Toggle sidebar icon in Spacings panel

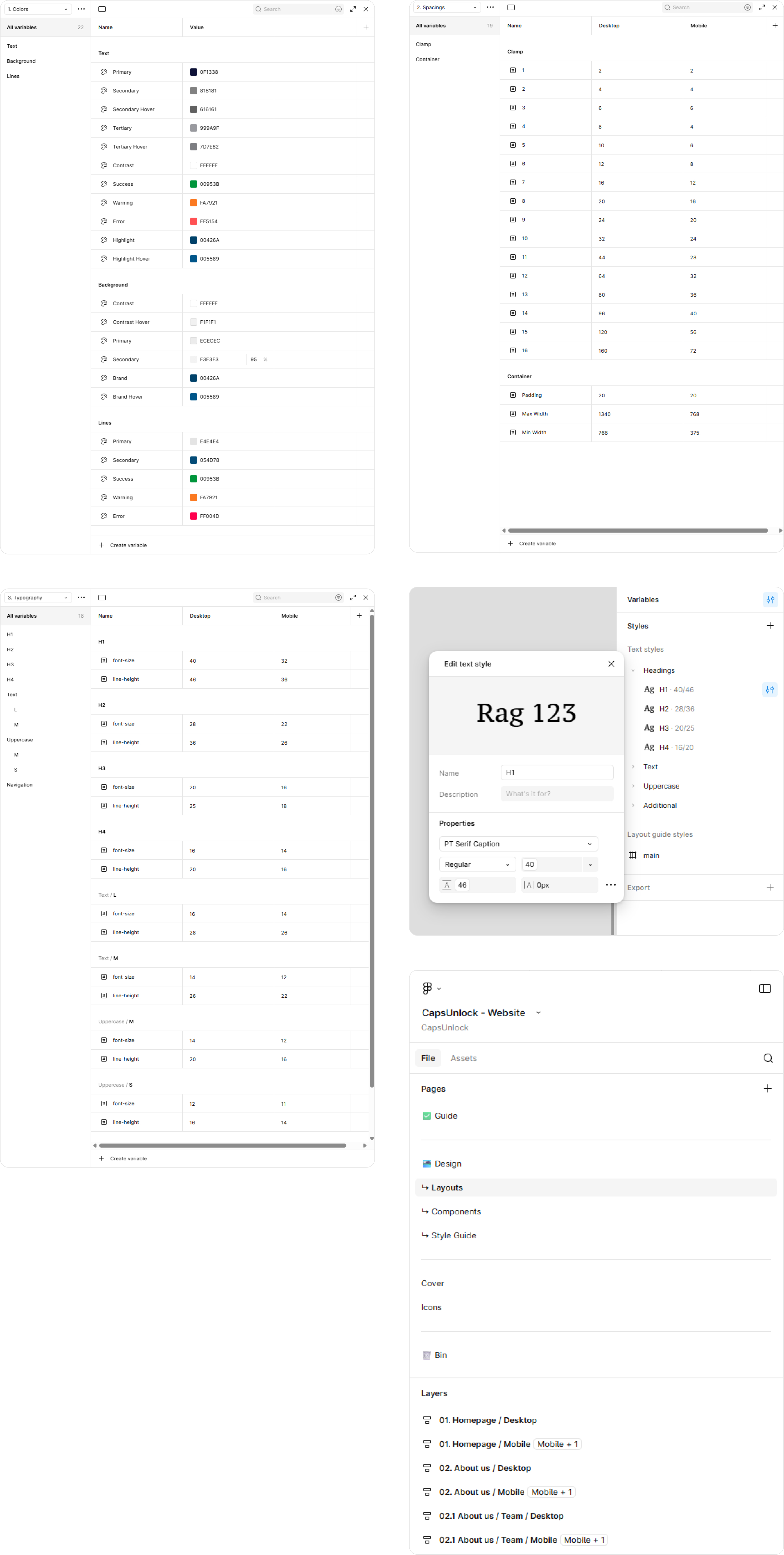point(511,7)
